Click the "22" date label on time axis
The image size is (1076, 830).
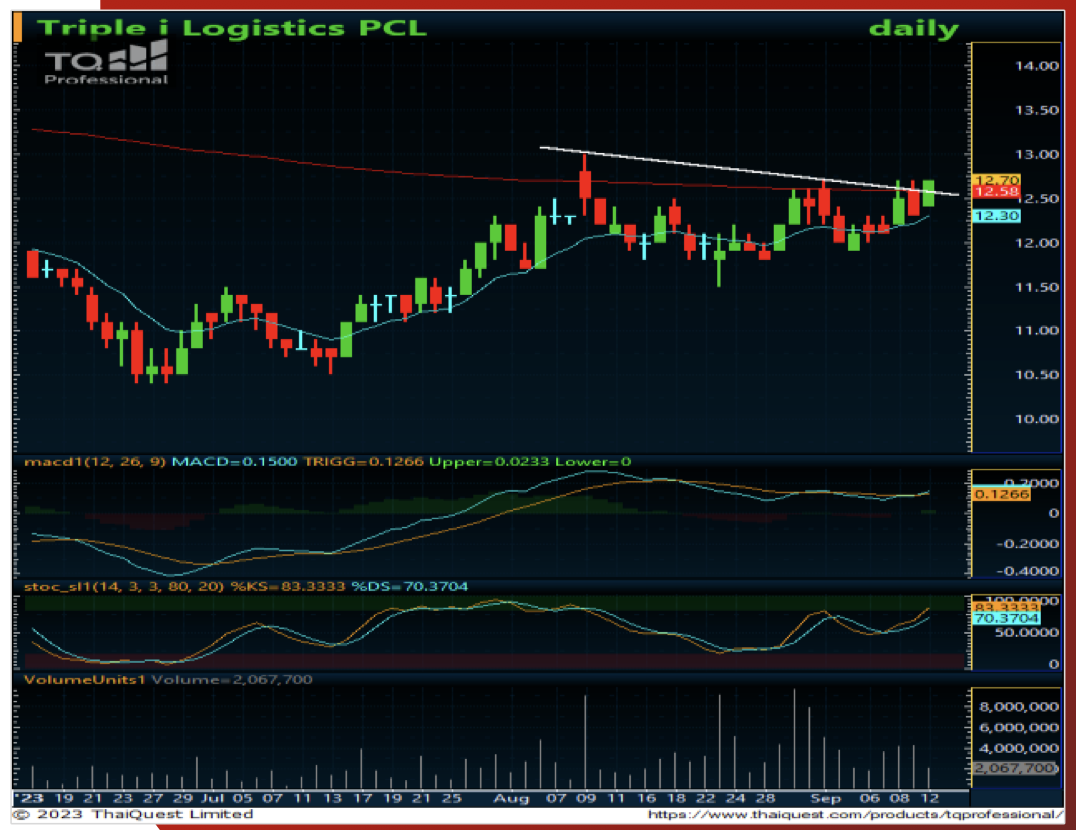coord(706,798)
